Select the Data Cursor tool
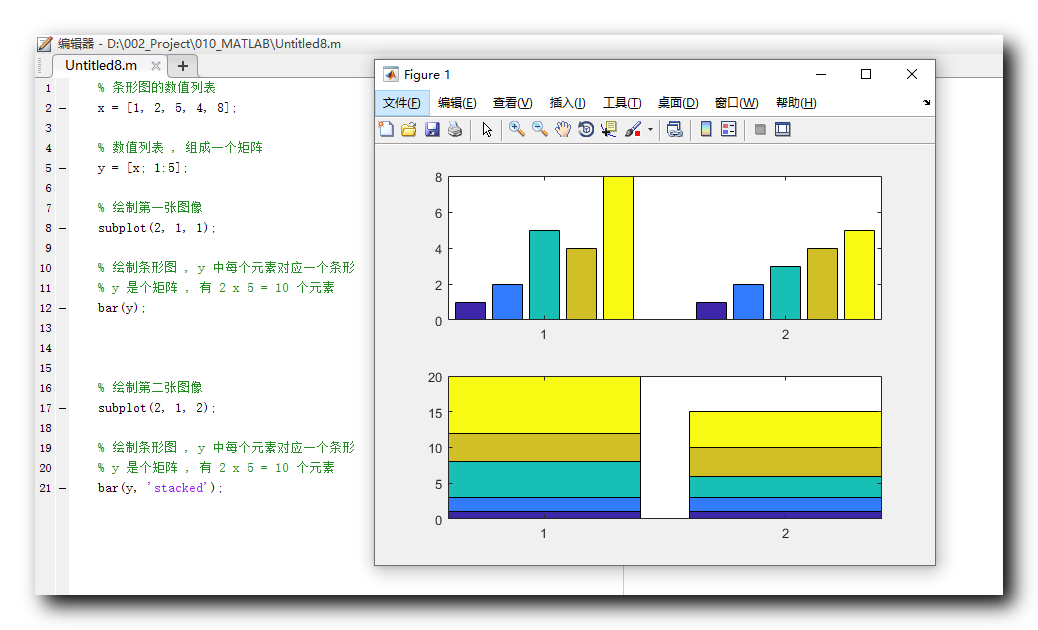 [x=608, y=129]
